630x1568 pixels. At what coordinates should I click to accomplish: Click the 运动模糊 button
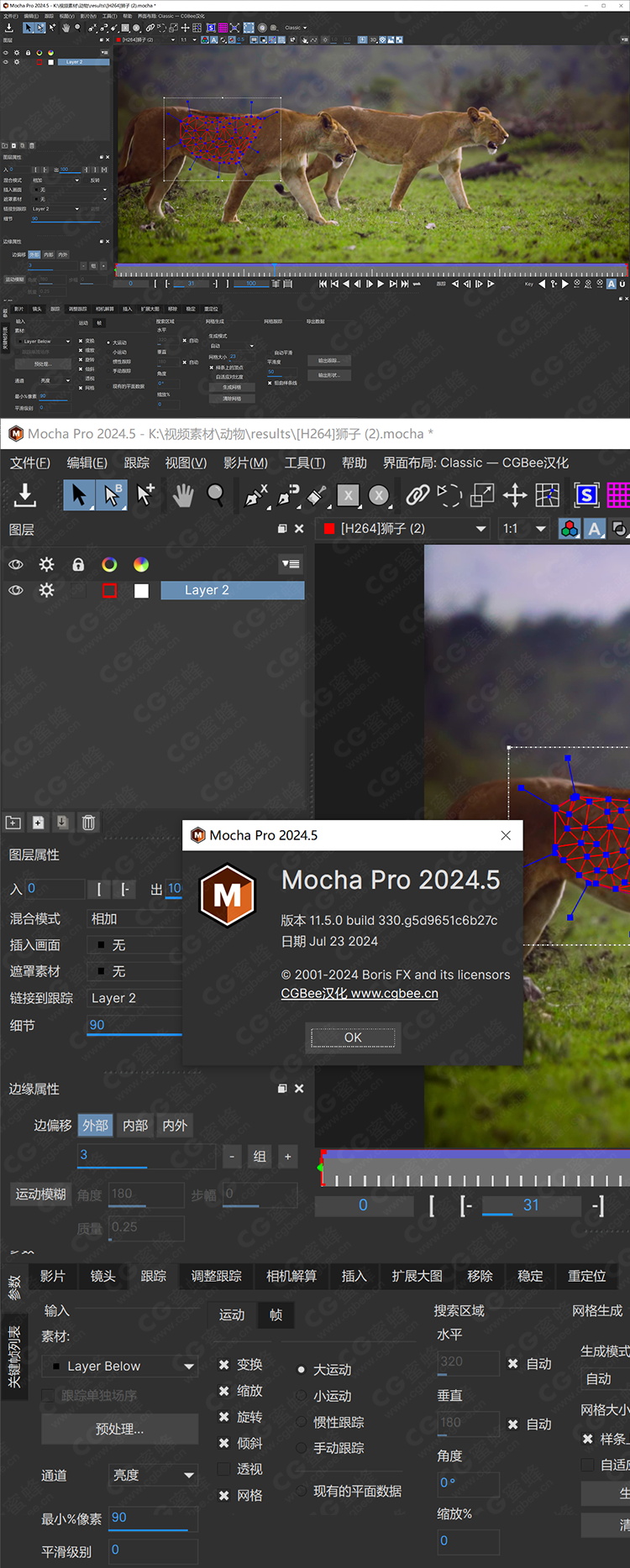click(40, 1194)
